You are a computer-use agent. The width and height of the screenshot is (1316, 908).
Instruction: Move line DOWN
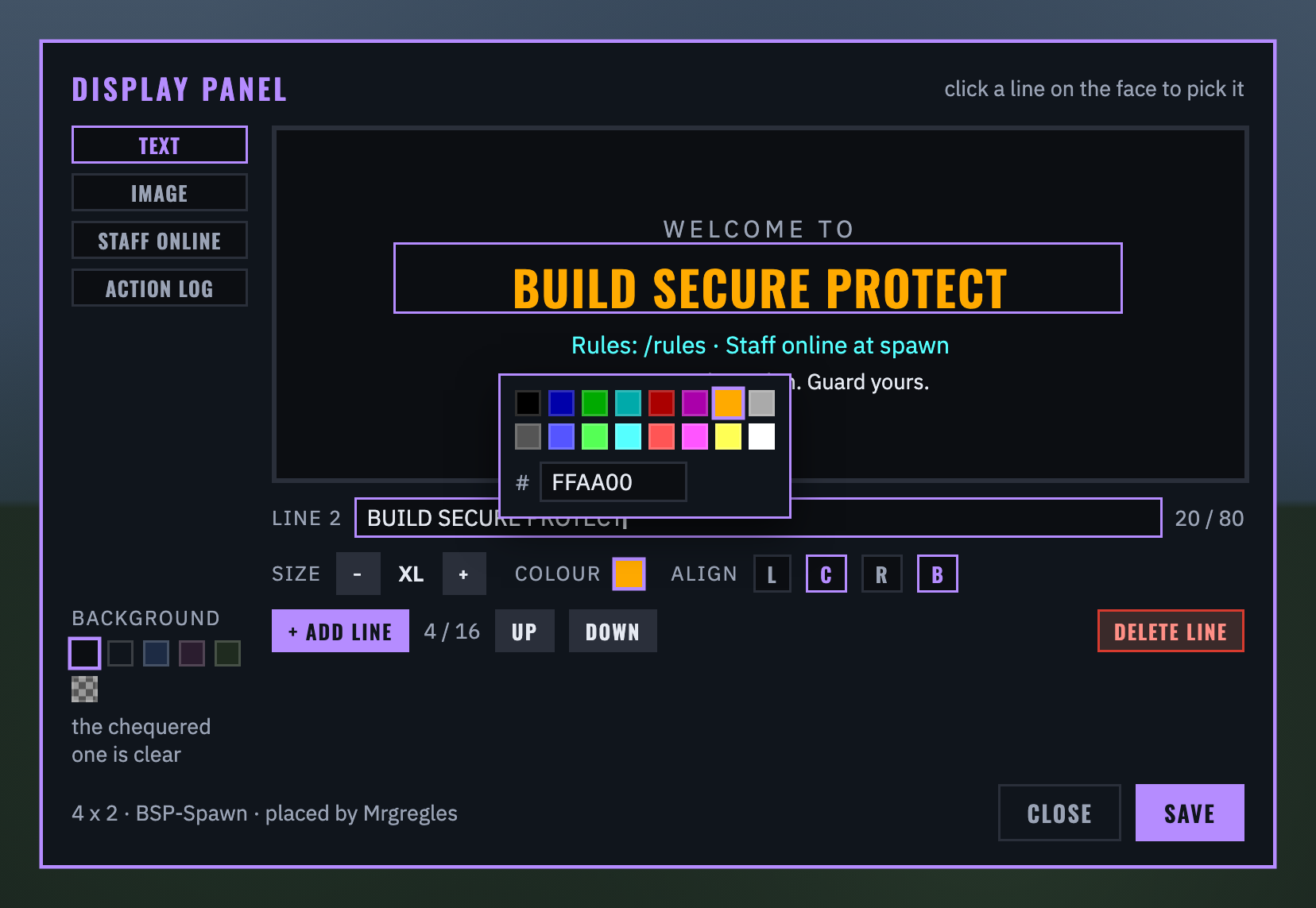pos(613,631)
